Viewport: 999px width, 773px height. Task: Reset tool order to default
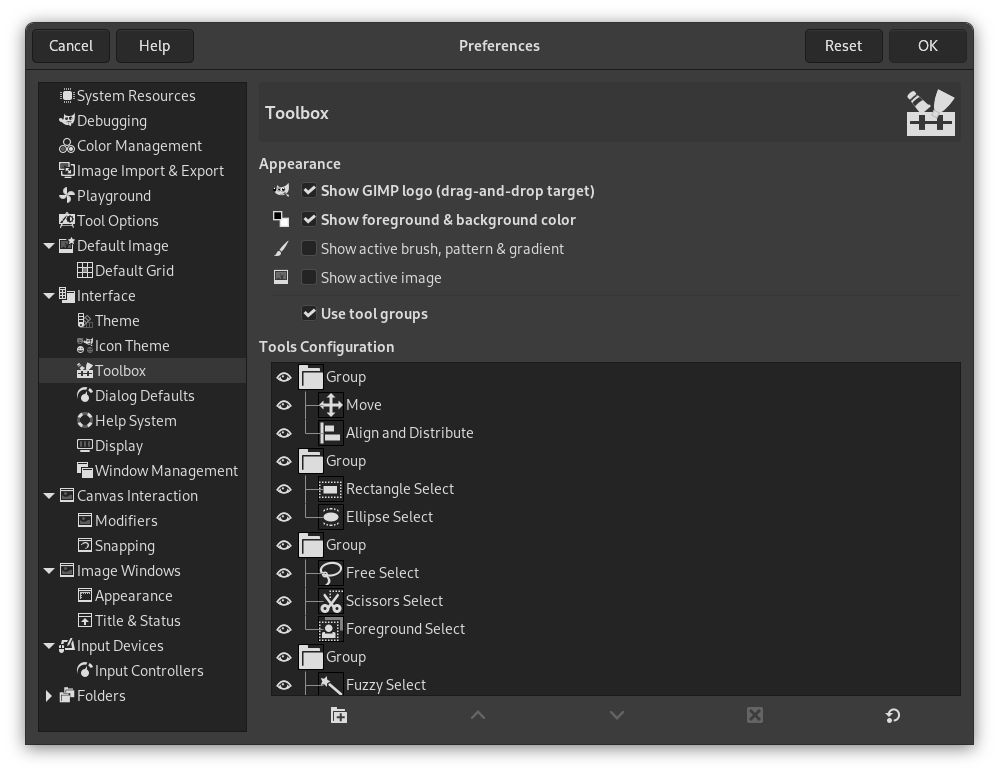(891, 715)
